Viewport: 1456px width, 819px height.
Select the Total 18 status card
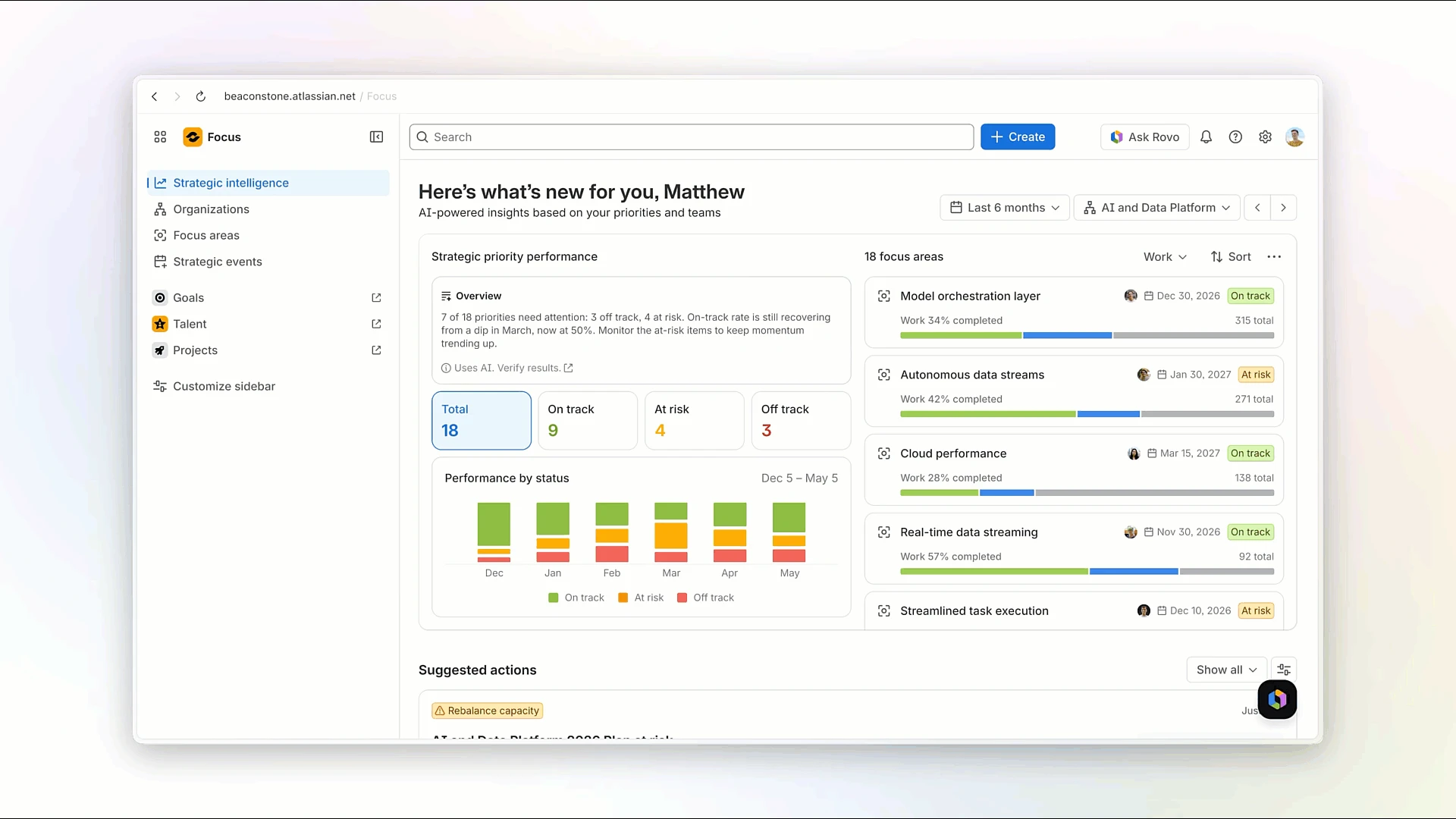[482, 420]
